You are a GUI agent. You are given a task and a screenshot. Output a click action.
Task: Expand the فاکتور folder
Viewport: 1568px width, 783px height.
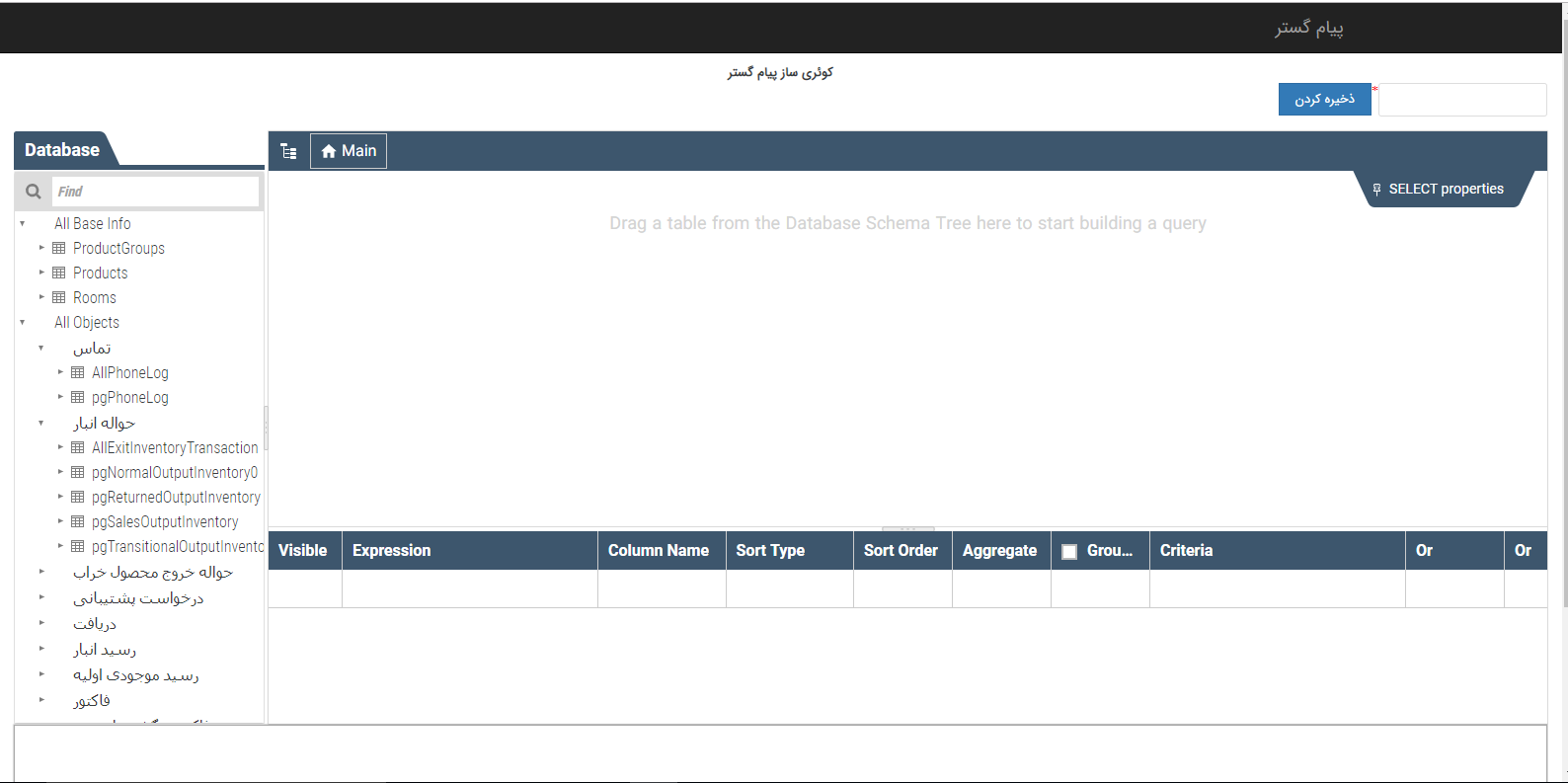coord(41,700)
